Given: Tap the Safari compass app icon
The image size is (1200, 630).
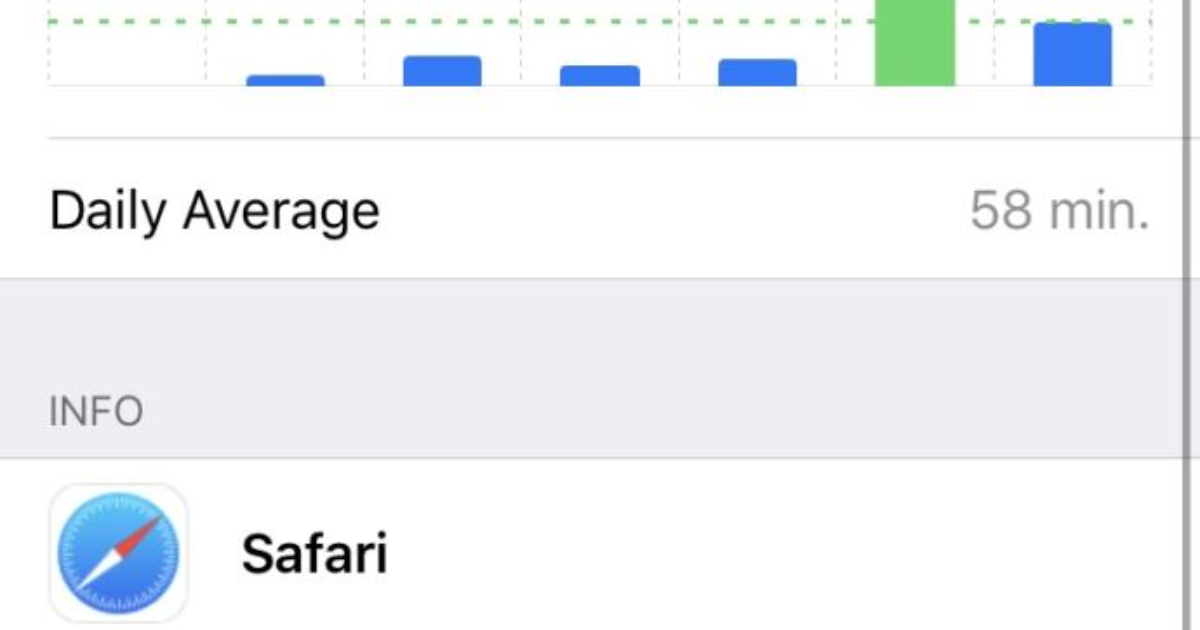Looking at the screenshot, I should click(118, 553).
